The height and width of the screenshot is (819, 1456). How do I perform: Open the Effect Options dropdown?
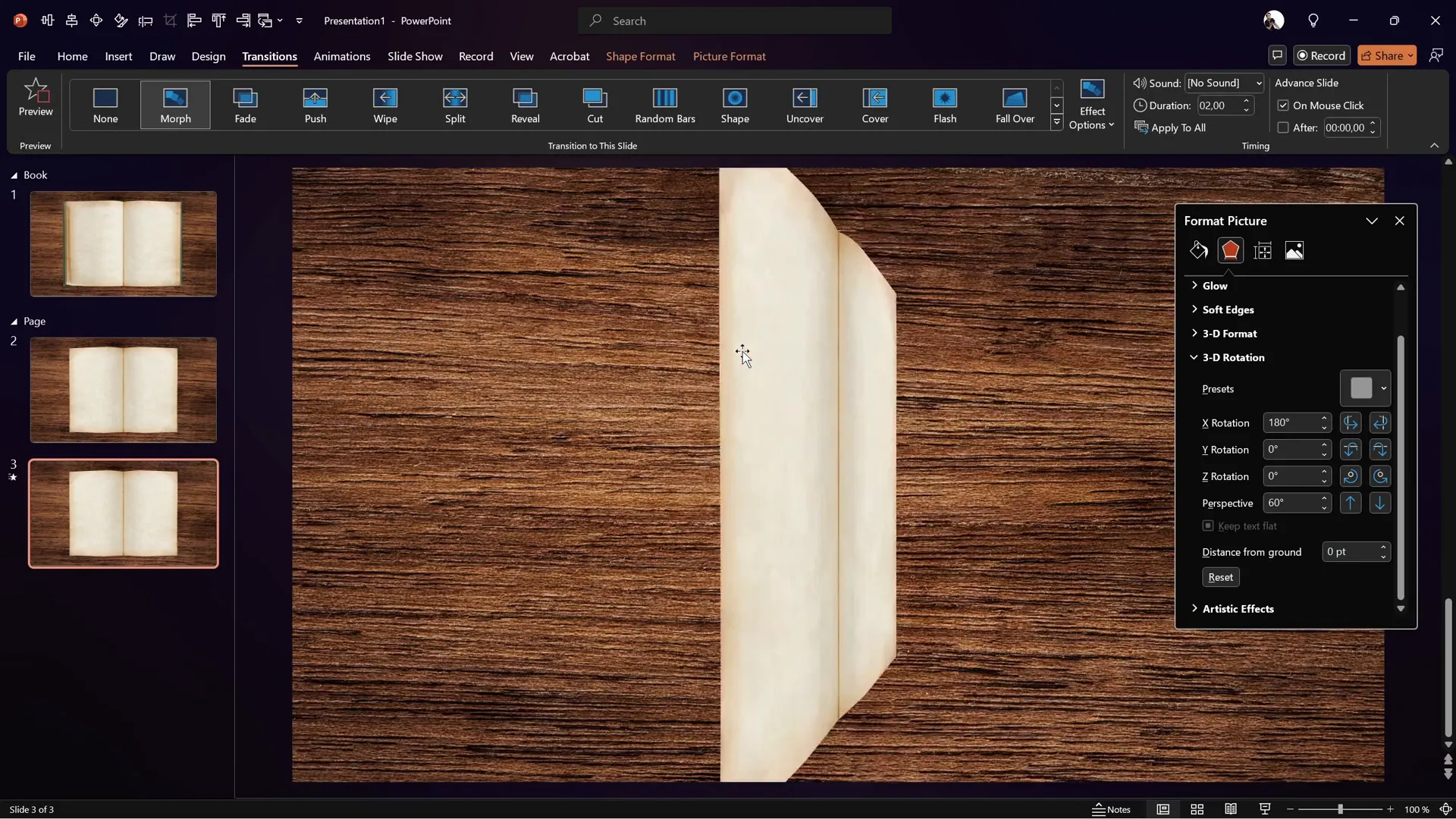(1092, 105)
